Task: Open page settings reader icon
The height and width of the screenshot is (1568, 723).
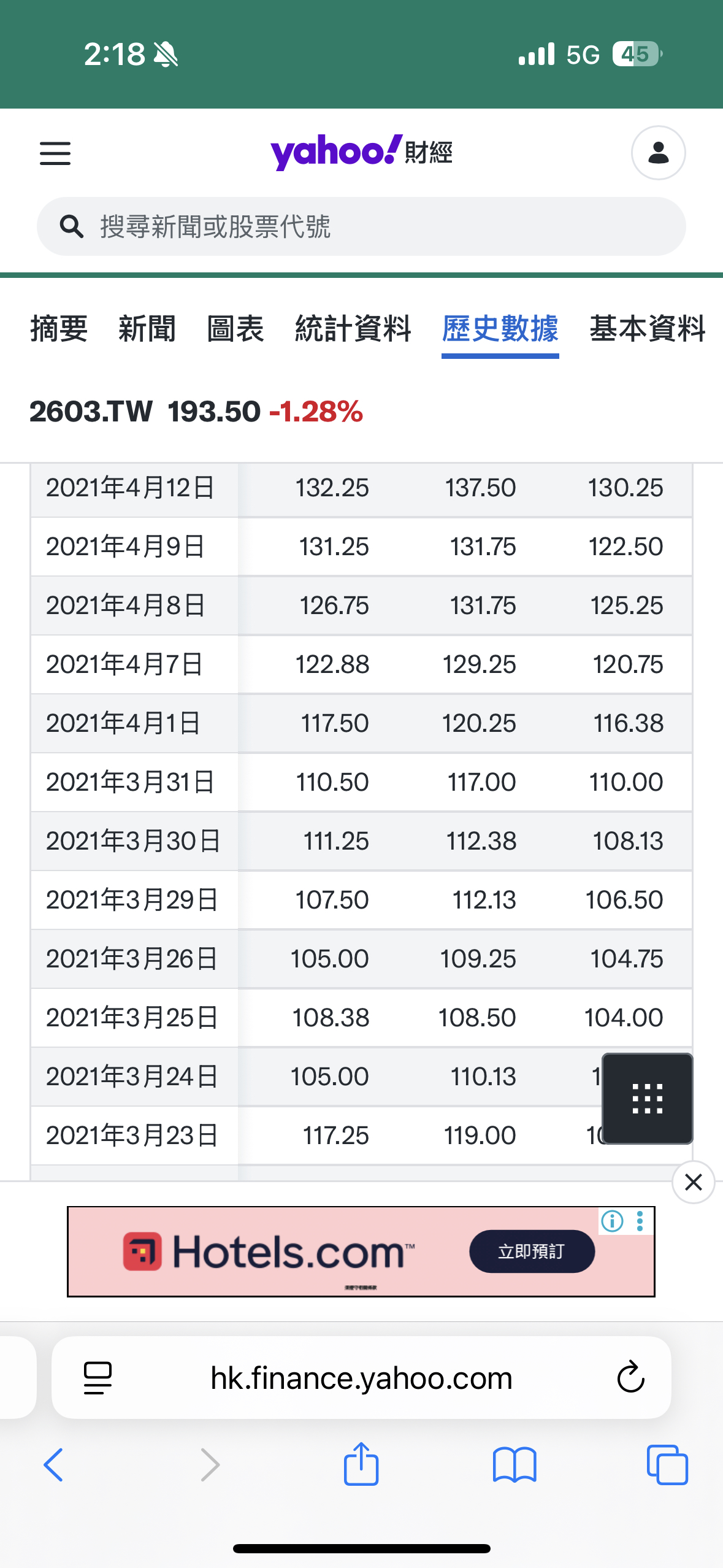Action: click(x=98, y=1377)
